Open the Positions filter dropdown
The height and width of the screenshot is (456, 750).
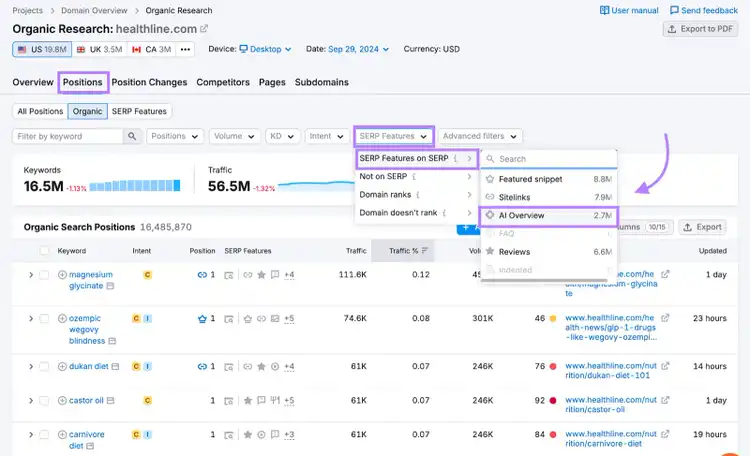tap(175, 136)
